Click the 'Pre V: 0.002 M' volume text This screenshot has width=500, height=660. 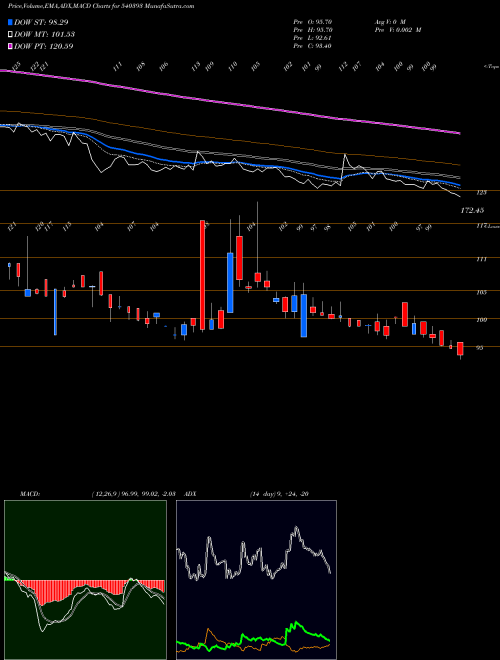click(397, 30)
